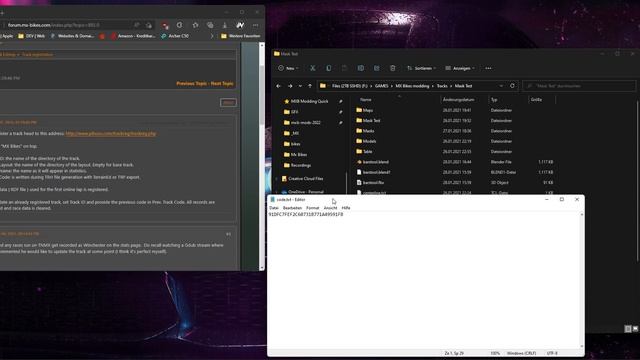Sort files by the Typ column header
The image size is (640, 360).
(x=494, y=100)
